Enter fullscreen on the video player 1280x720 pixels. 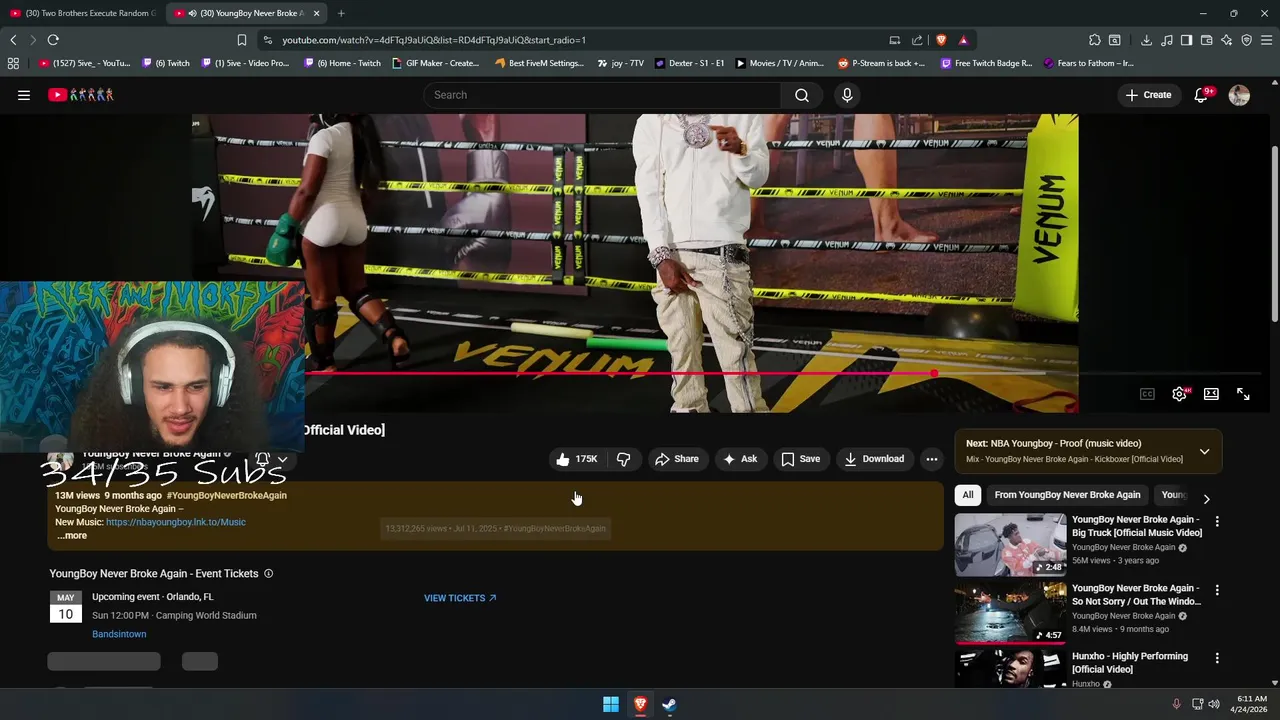click(1243, 394)
